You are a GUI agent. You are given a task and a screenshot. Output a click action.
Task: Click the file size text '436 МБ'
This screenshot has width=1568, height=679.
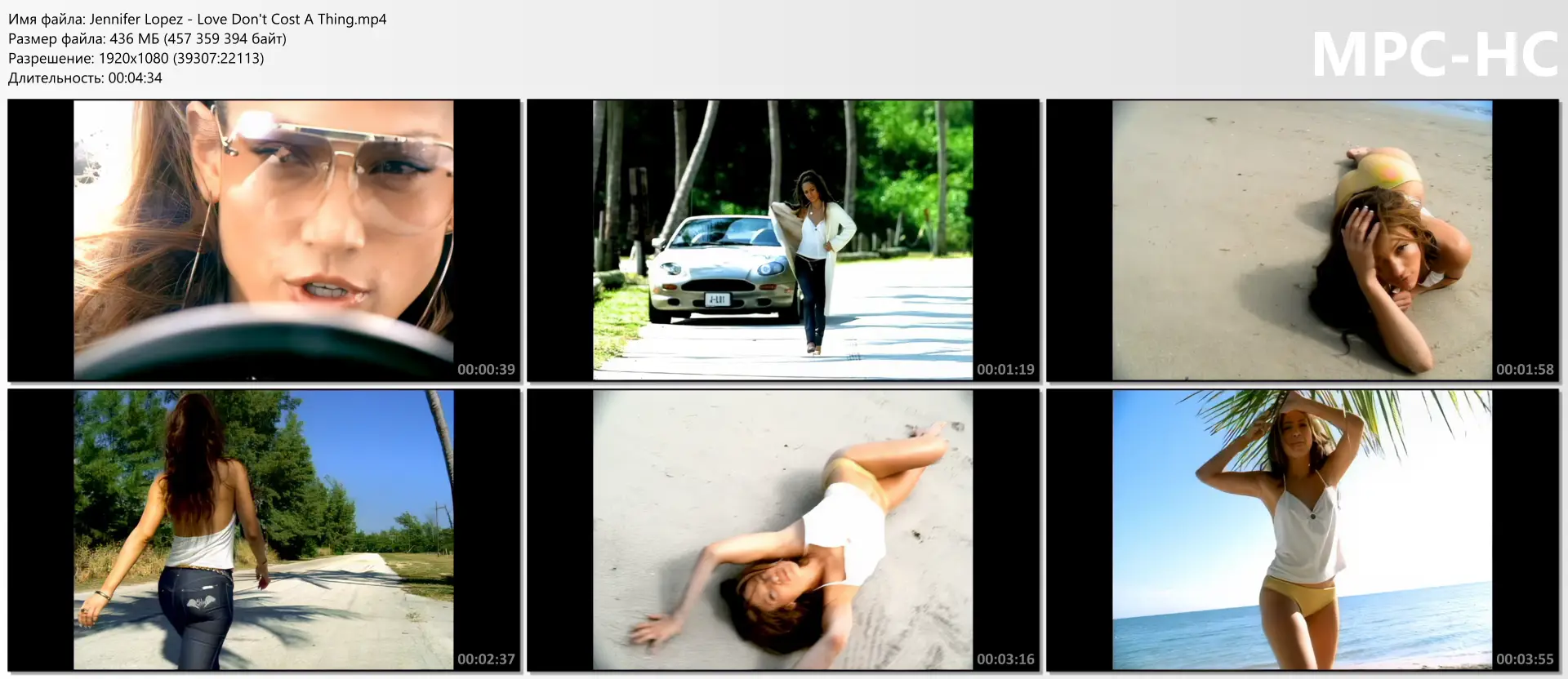(135, 38)
